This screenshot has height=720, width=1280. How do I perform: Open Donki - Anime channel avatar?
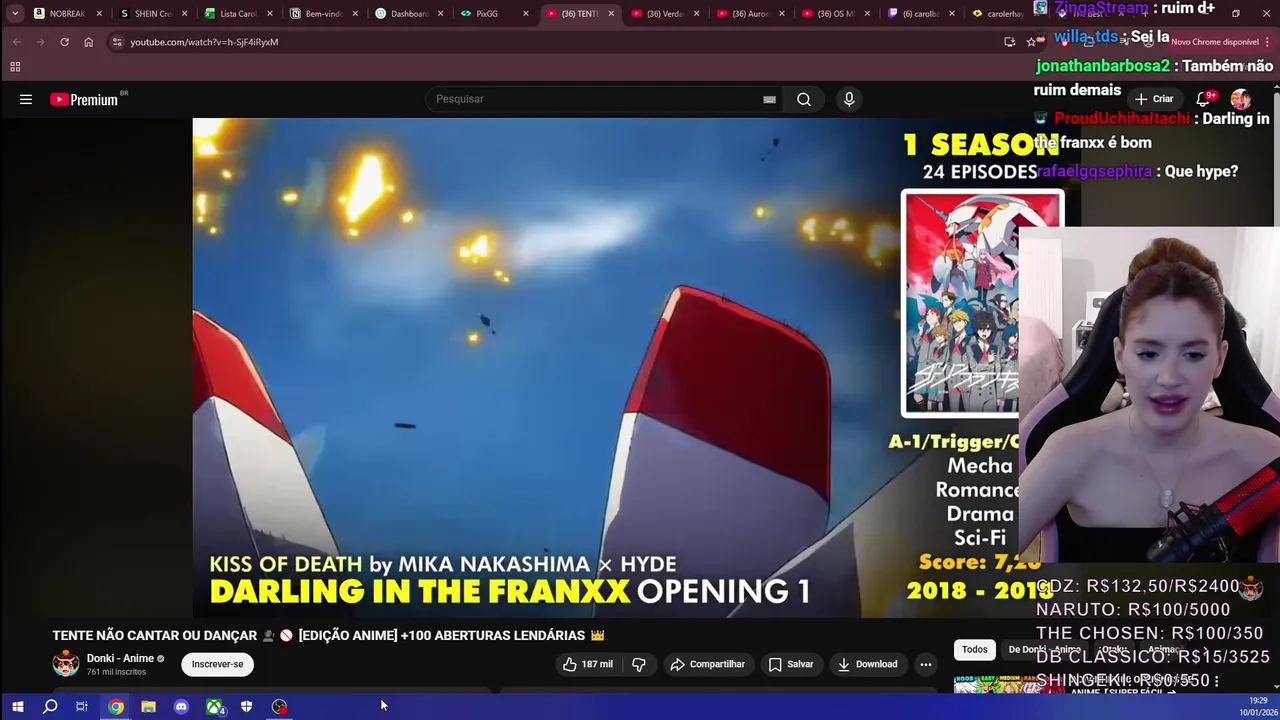(66, 664)
